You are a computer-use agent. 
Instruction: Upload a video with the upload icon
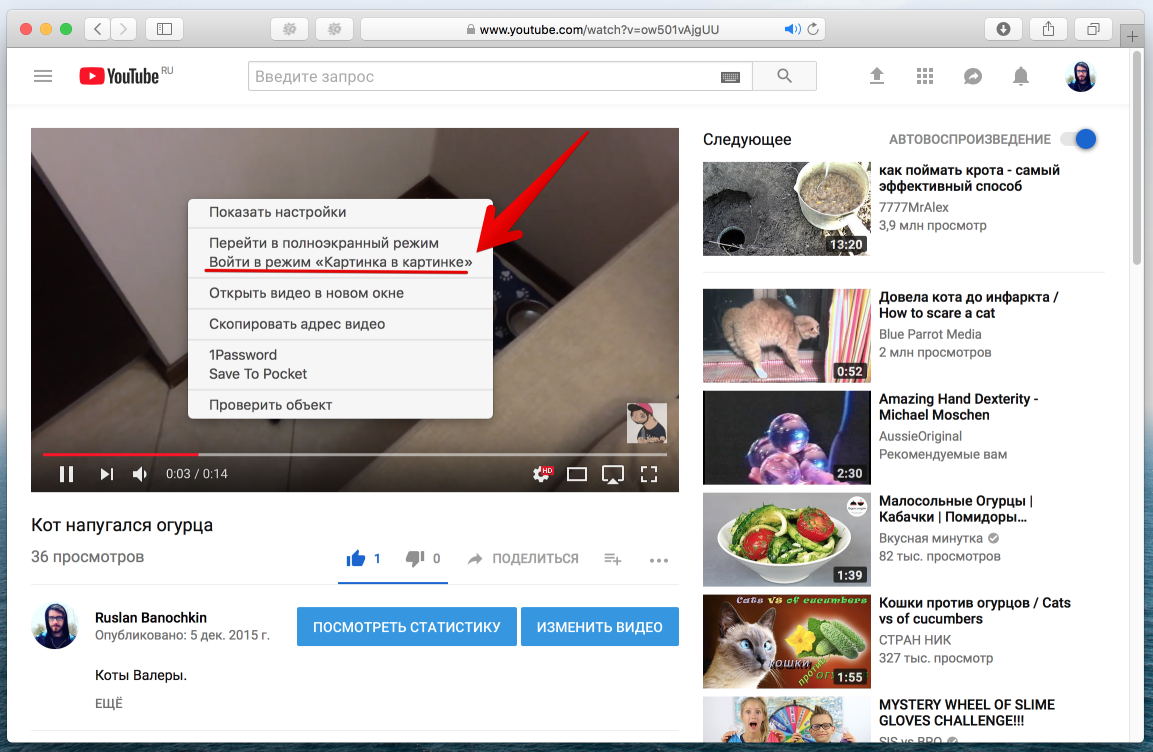tap(877, 76)
